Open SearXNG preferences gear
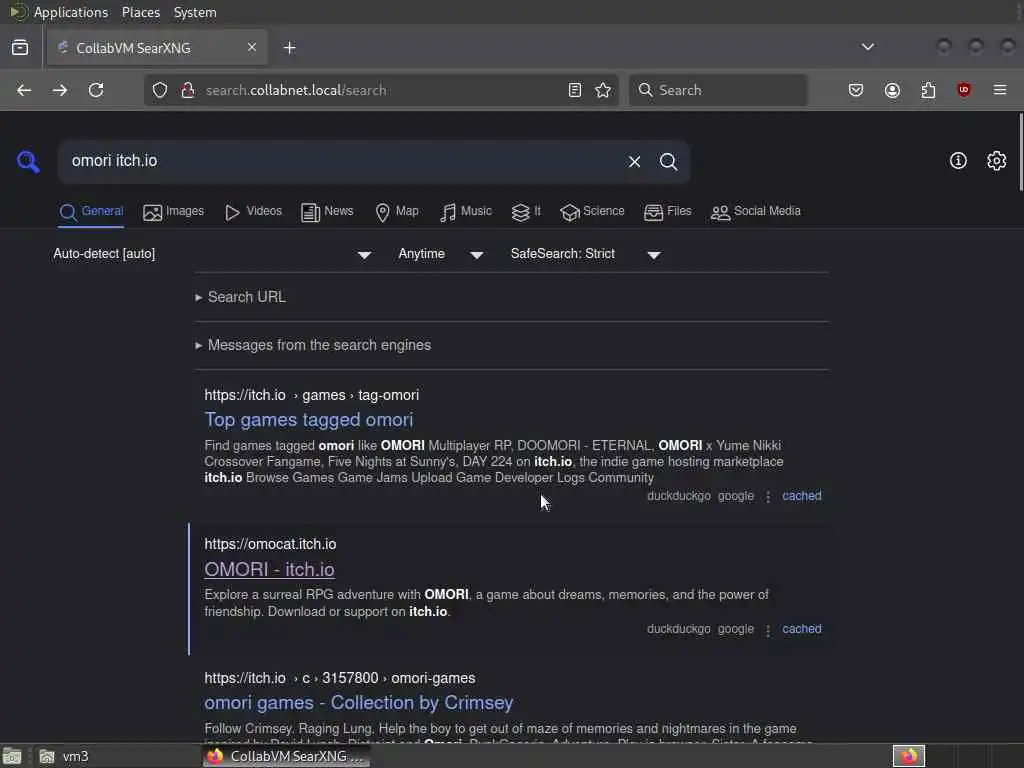The height and width of the screenshot is (768, 1024). point(997,161)
